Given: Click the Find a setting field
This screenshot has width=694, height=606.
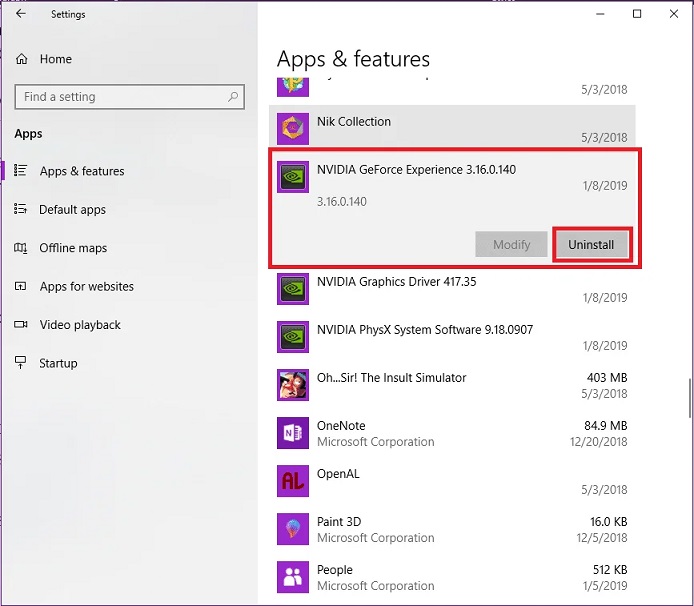Looking at the screenshot, I should pyautogui.click(x=130, y=96).
